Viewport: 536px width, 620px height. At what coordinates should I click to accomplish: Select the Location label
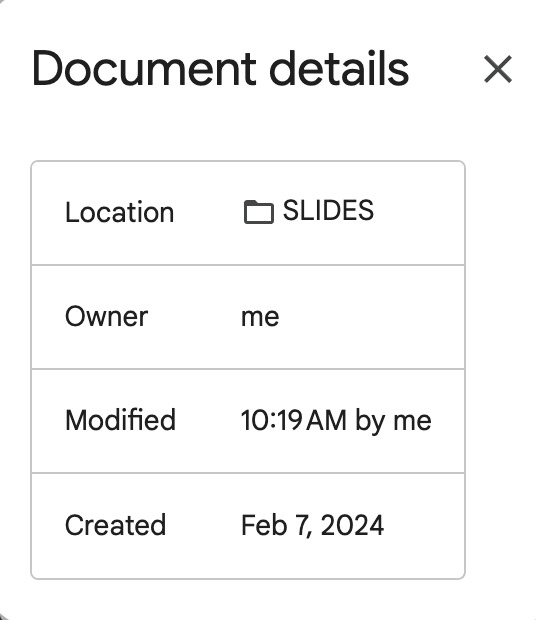119,212
